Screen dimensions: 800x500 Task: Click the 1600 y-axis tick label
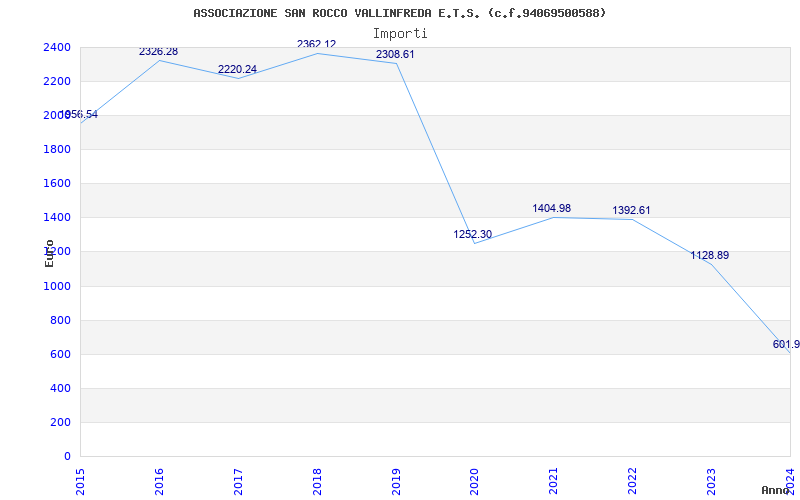57,184
